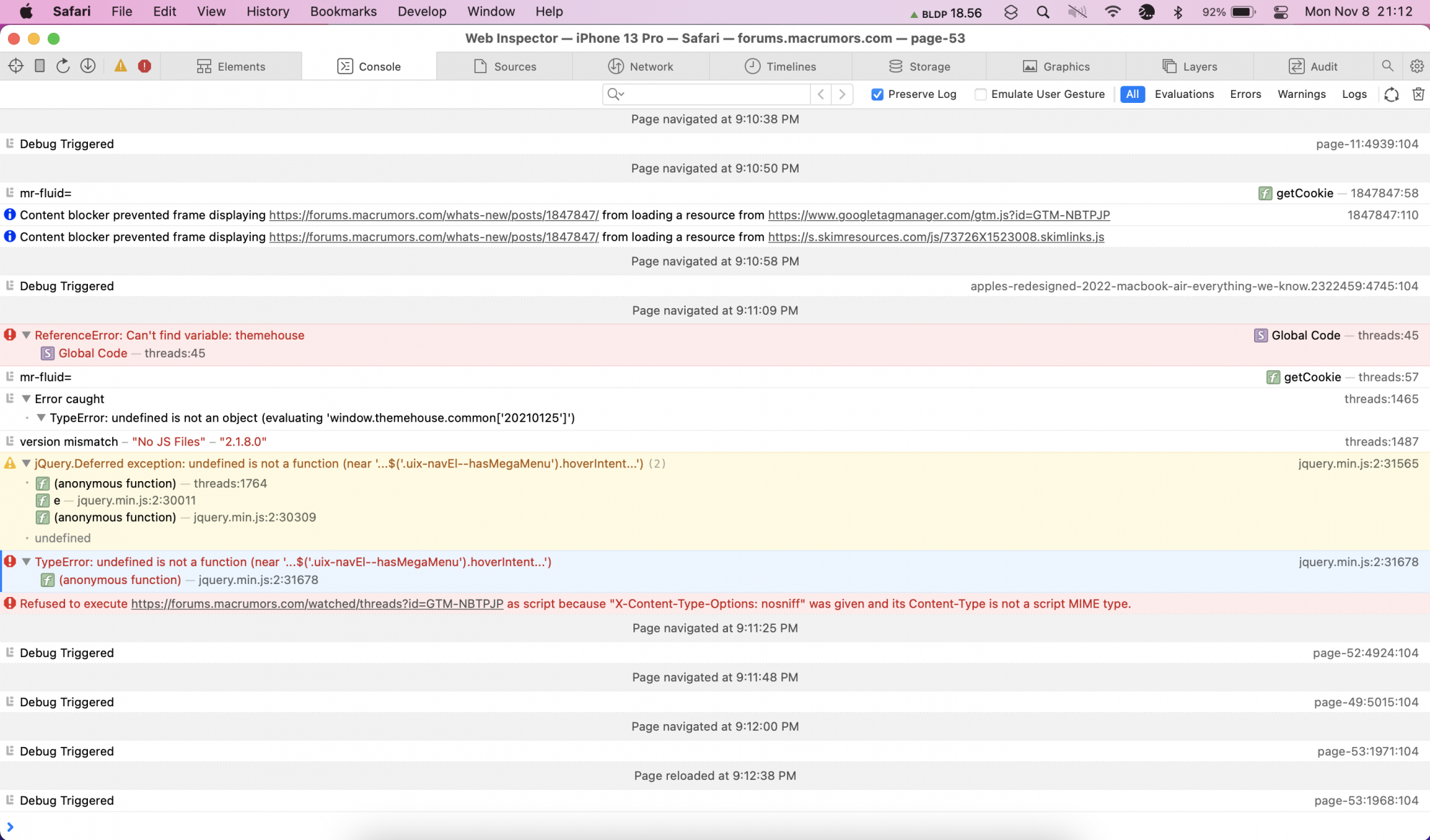Uncheck the Preserve Log checkbox
This screenshot has height=840, width=1430.
877,94
